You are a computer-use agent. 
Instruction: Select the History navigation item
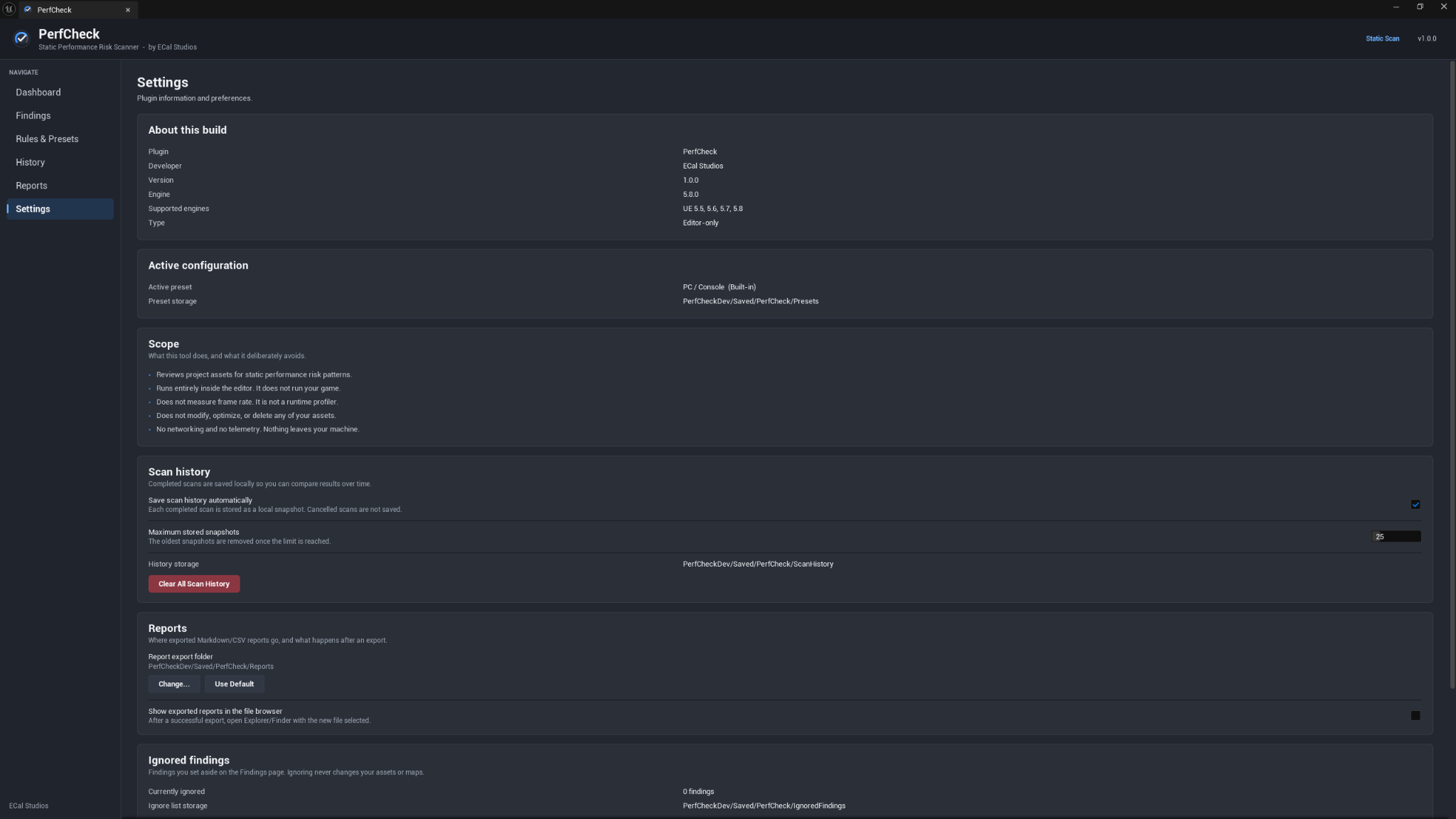[60, 163]
